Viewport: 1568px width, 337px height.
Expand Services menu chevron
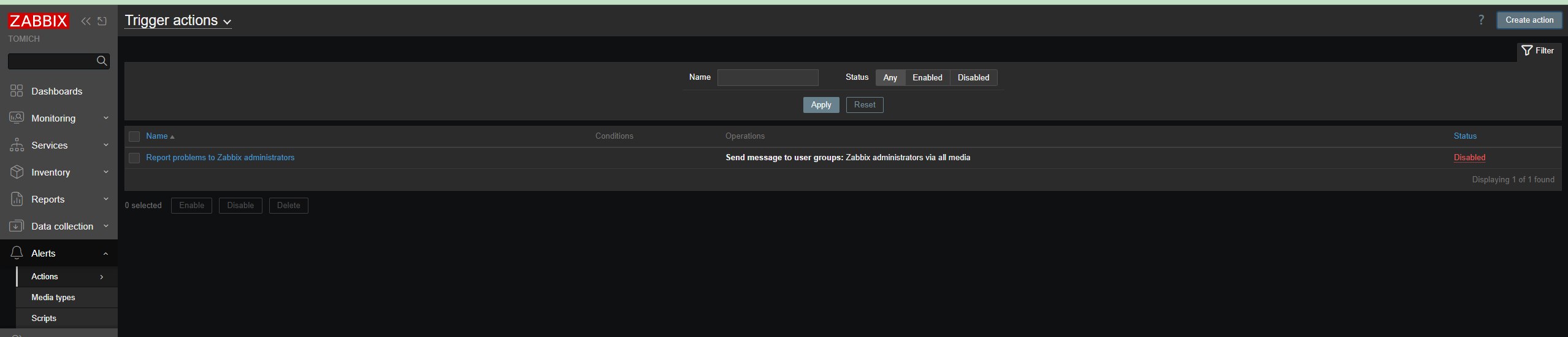pyautogui.click(x=105, y=145)
